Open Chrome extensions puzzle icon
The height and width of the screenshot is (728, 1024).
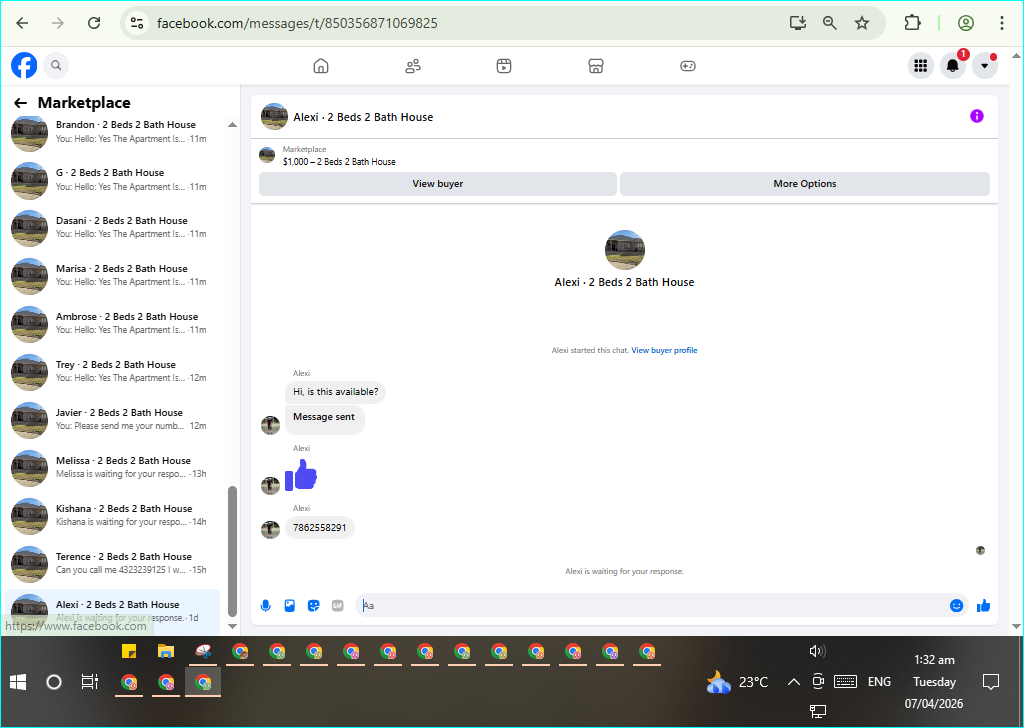[912, 24]
